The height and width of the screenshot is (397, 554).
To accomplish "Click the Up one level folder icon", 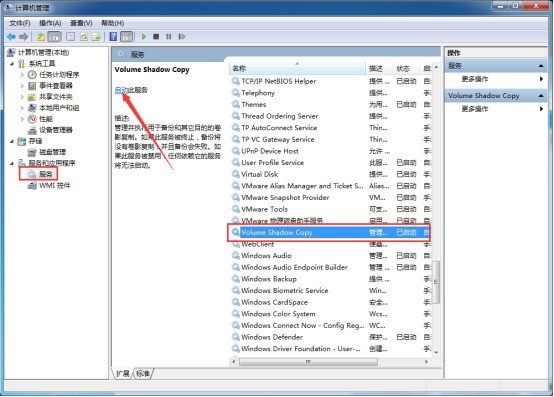I will pos(41,36).
